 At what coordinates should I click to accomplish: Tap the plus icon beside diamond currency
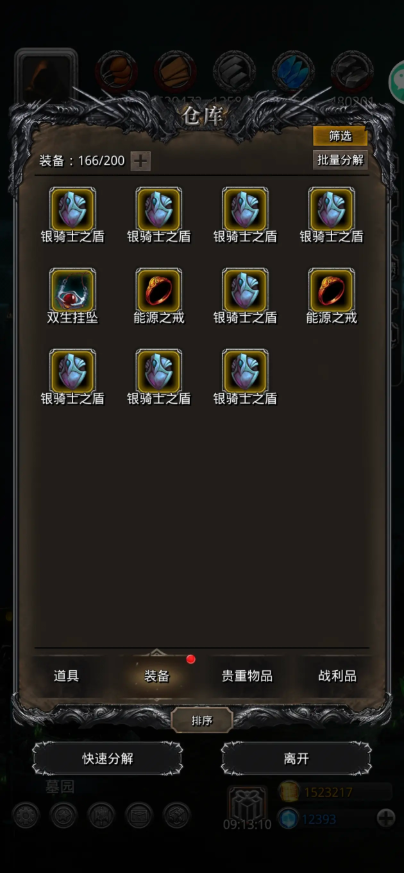pyautogui.click(x=386, y=818)
